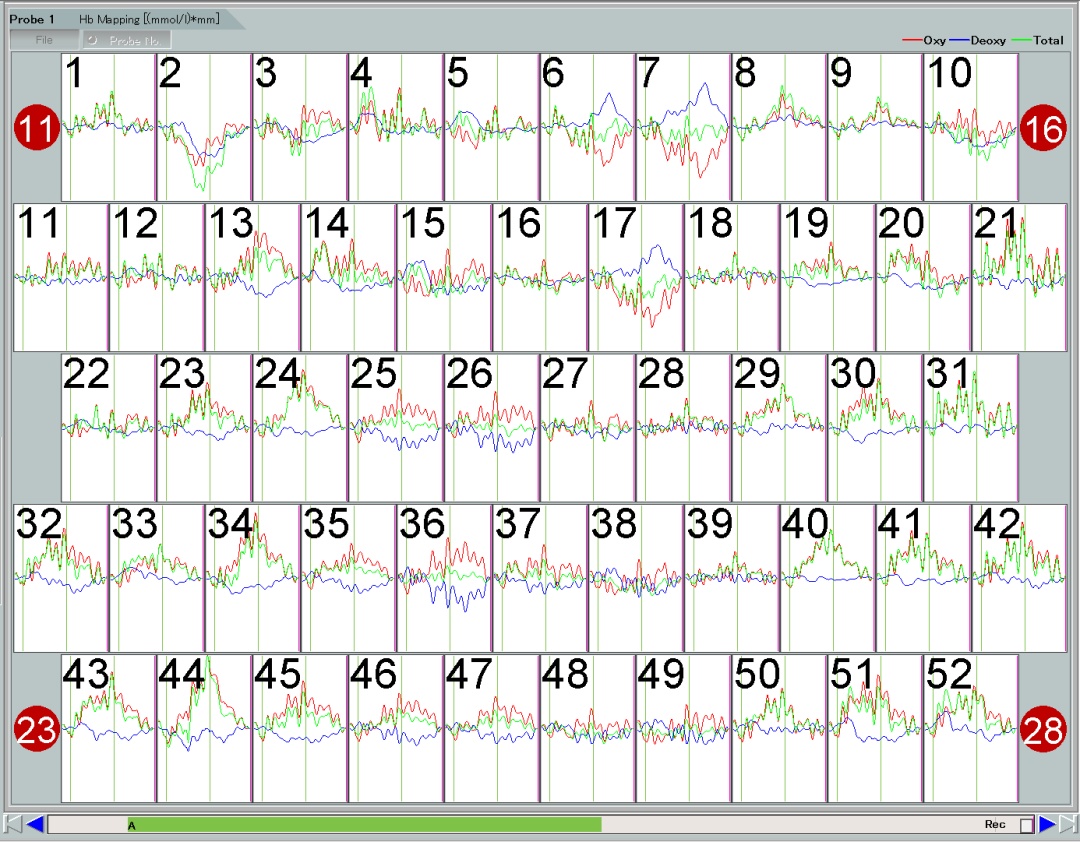Select the Probe 1 tab

pyautogui.click(x=32, y=19)
